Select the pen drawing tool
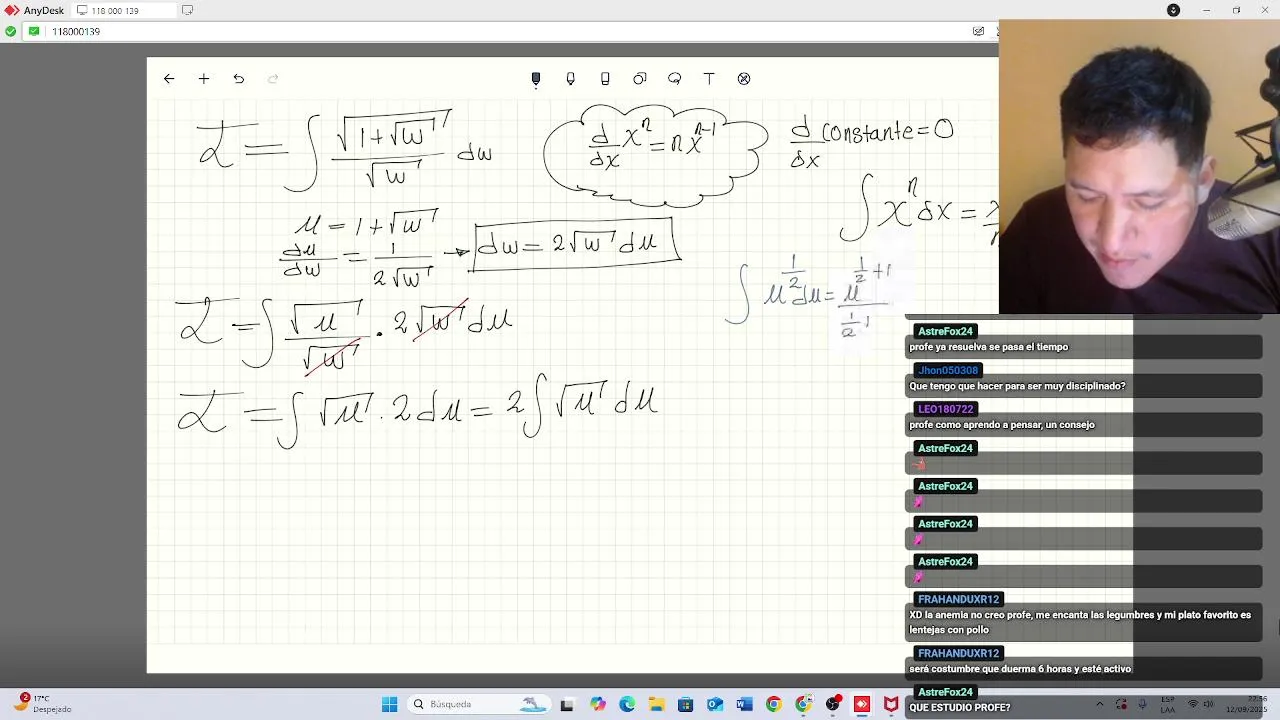The image size is (1280, 720). point(536,79)
